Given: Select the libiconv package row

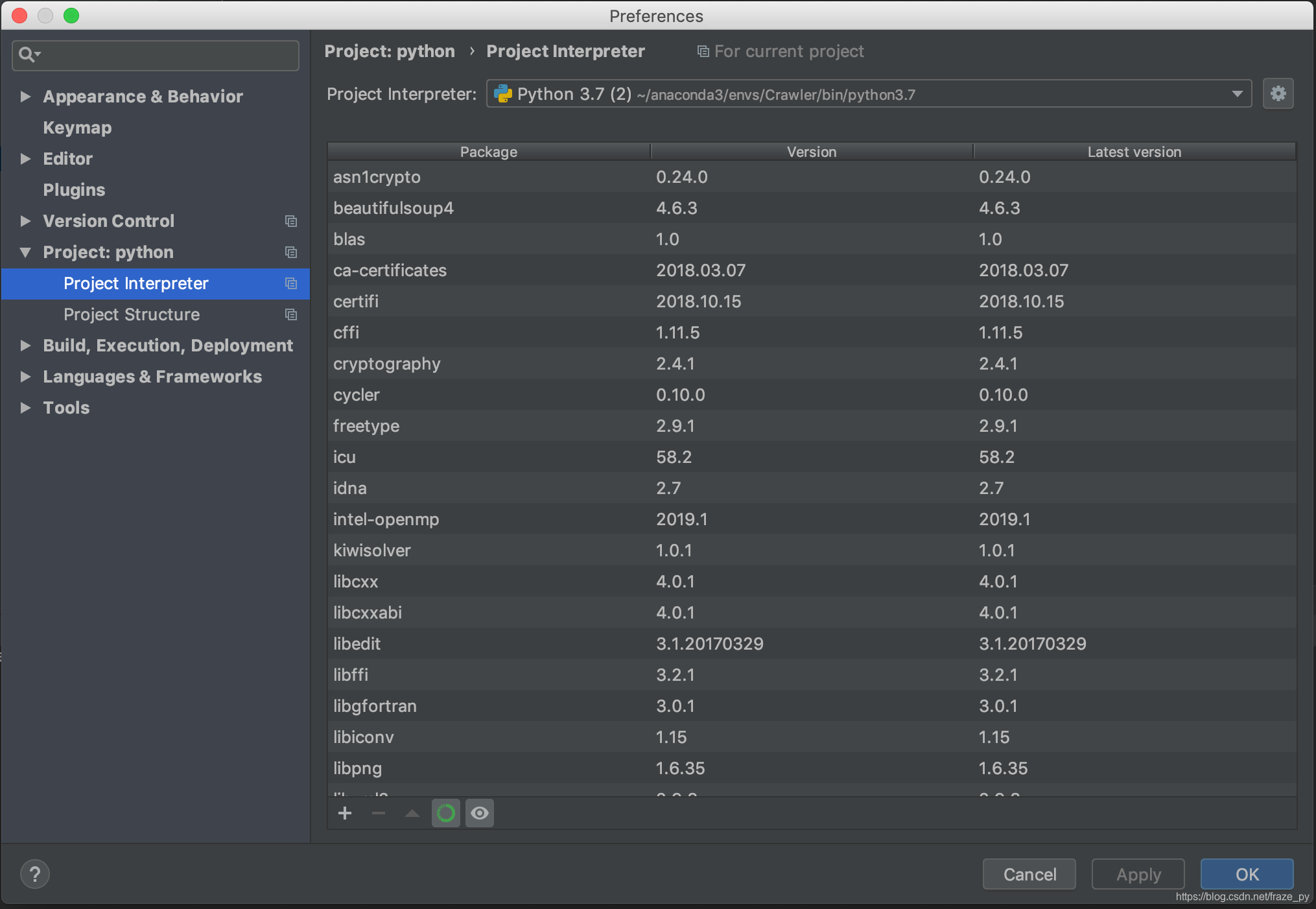Looking at the screenshot, I should pyautogui.click(x=812, y=737).
